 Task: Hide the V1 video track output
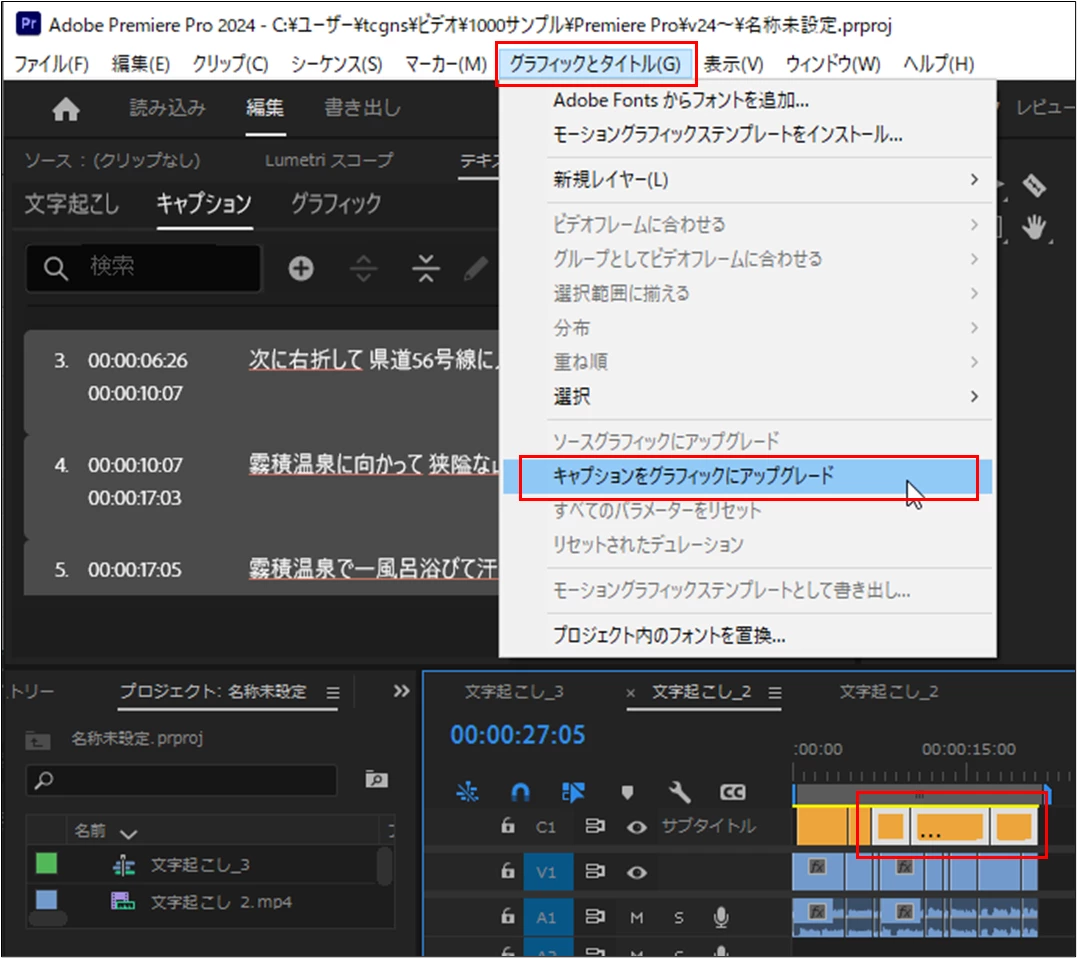coord(637,872)
